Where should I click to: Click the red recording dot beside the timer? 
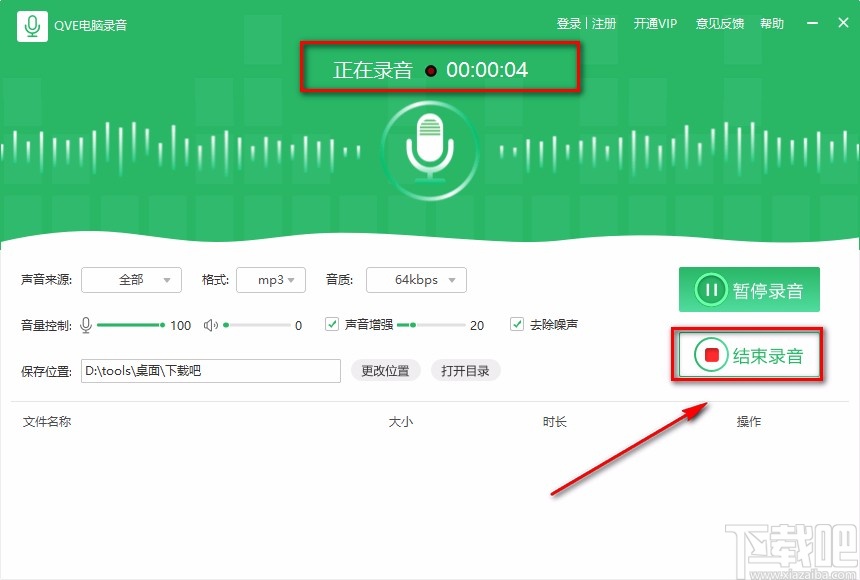430,69
